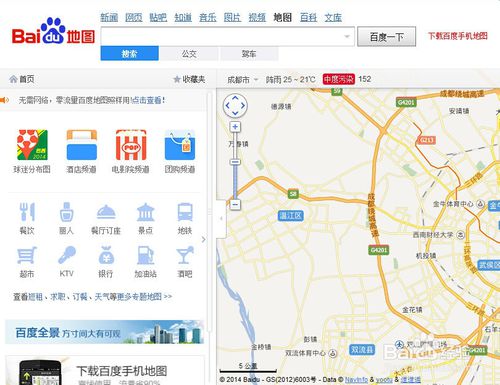Open the 图片 images nav link
Screen dimensions: 500x385
232,17
